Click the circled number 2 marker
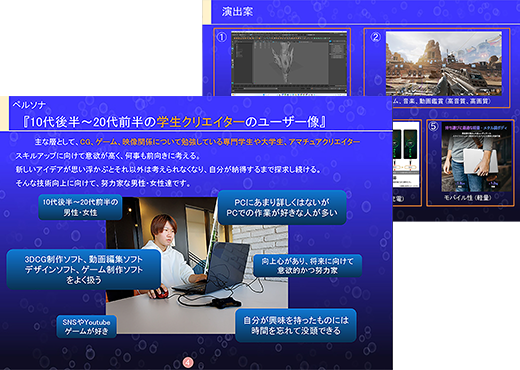 point(376,37)
